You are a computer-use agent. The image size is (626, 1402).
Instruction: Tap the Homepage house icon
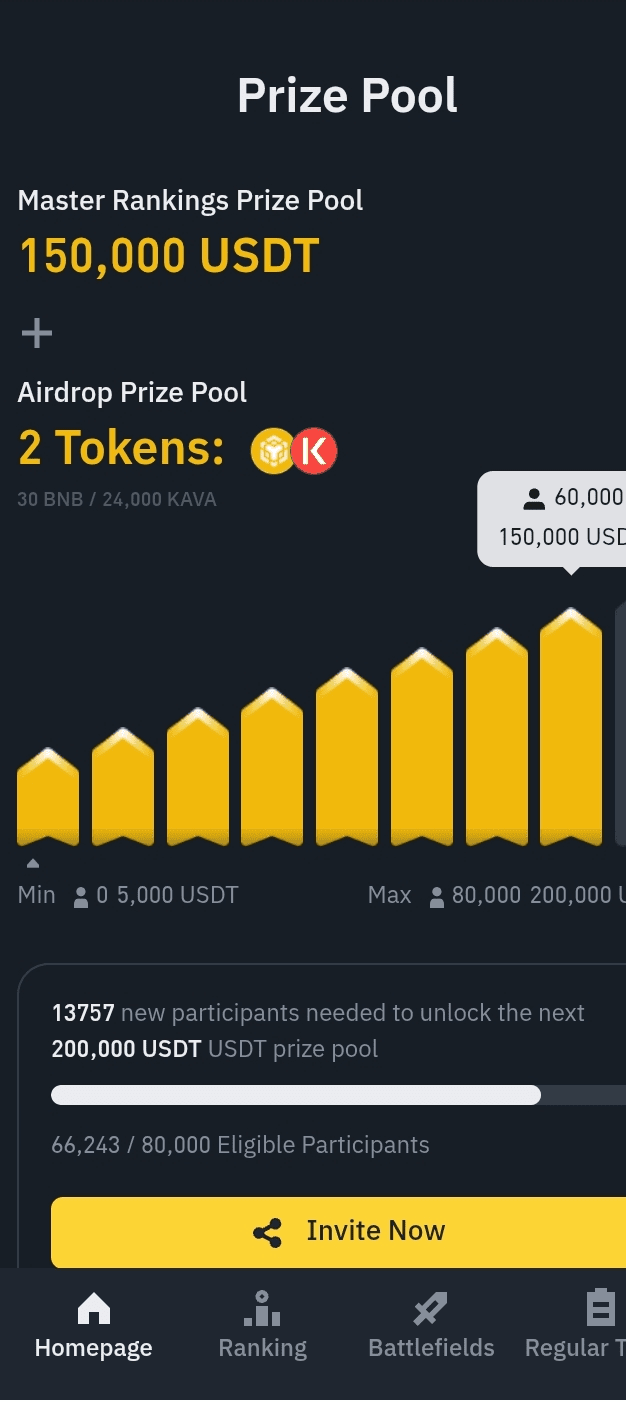94,1308
